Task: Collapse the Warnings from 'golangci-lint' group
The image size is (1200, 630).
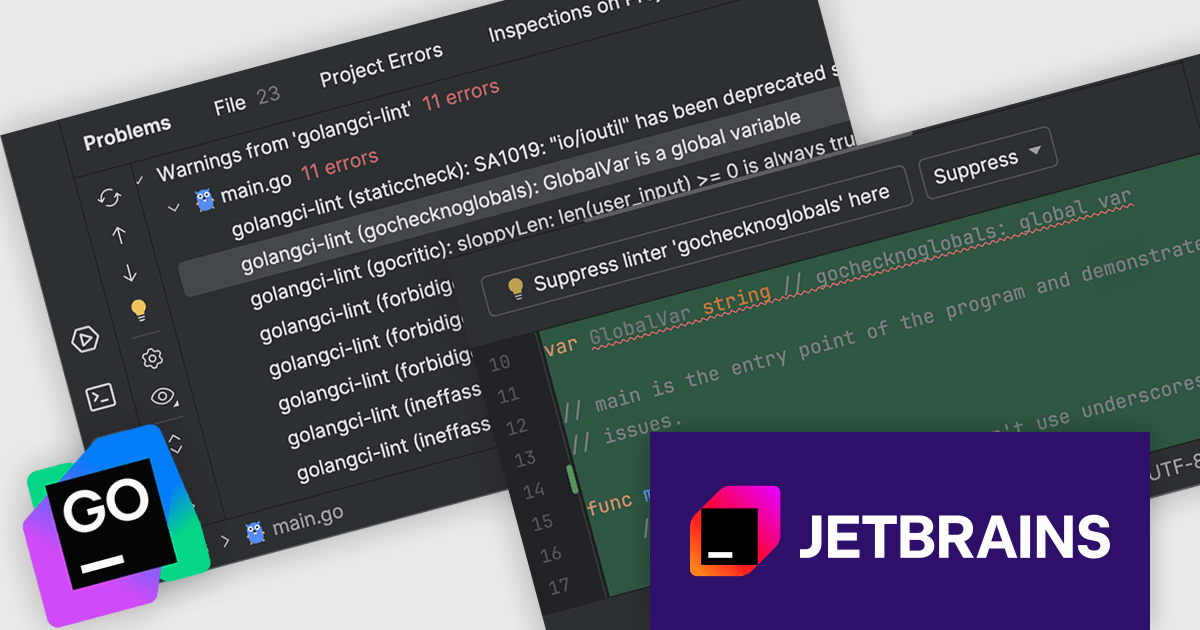Action: [139, 180]
